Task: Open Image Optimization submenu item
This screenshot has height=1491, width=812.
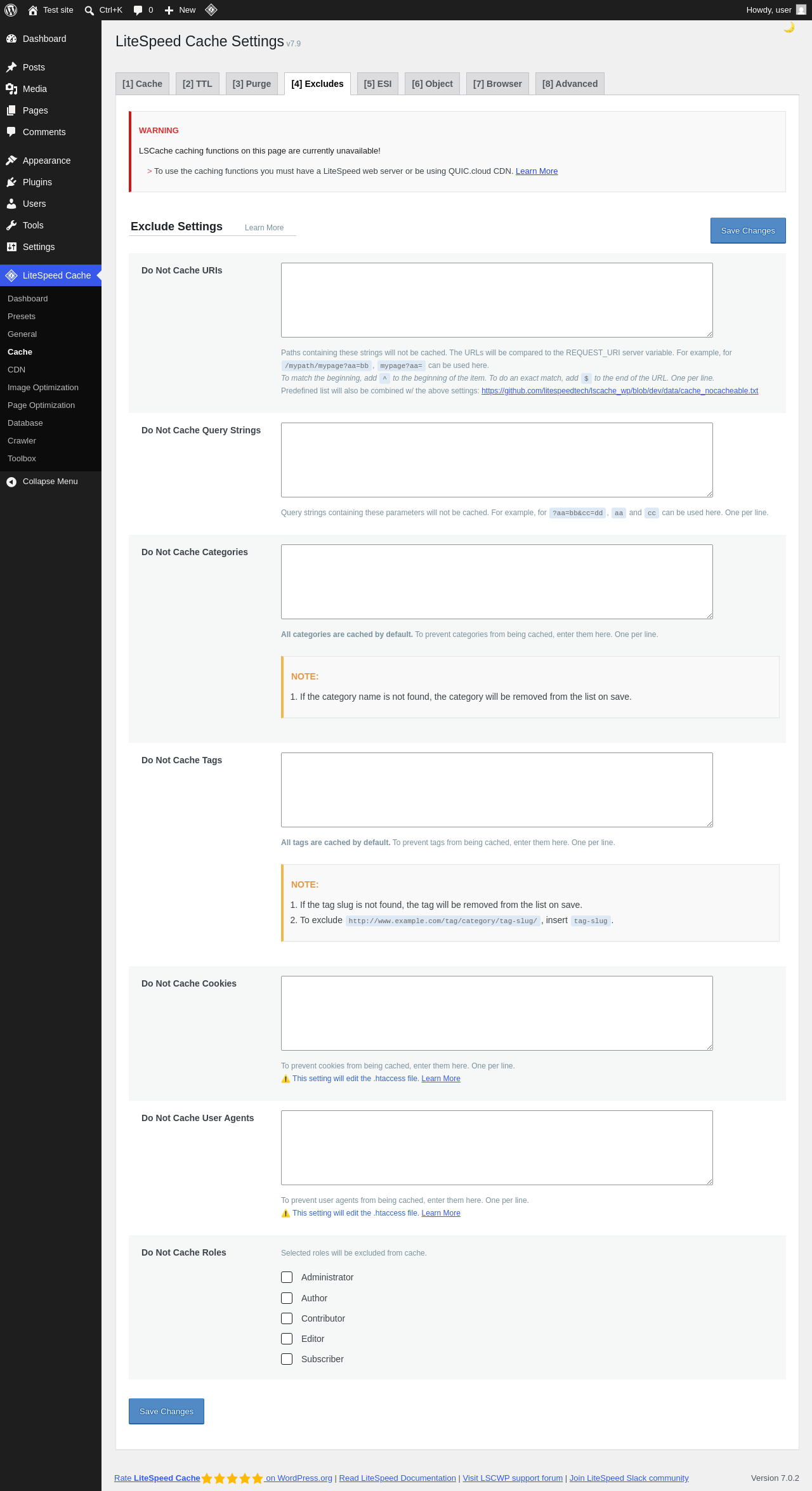Action: pyautogui.click(x=43, y=388)
